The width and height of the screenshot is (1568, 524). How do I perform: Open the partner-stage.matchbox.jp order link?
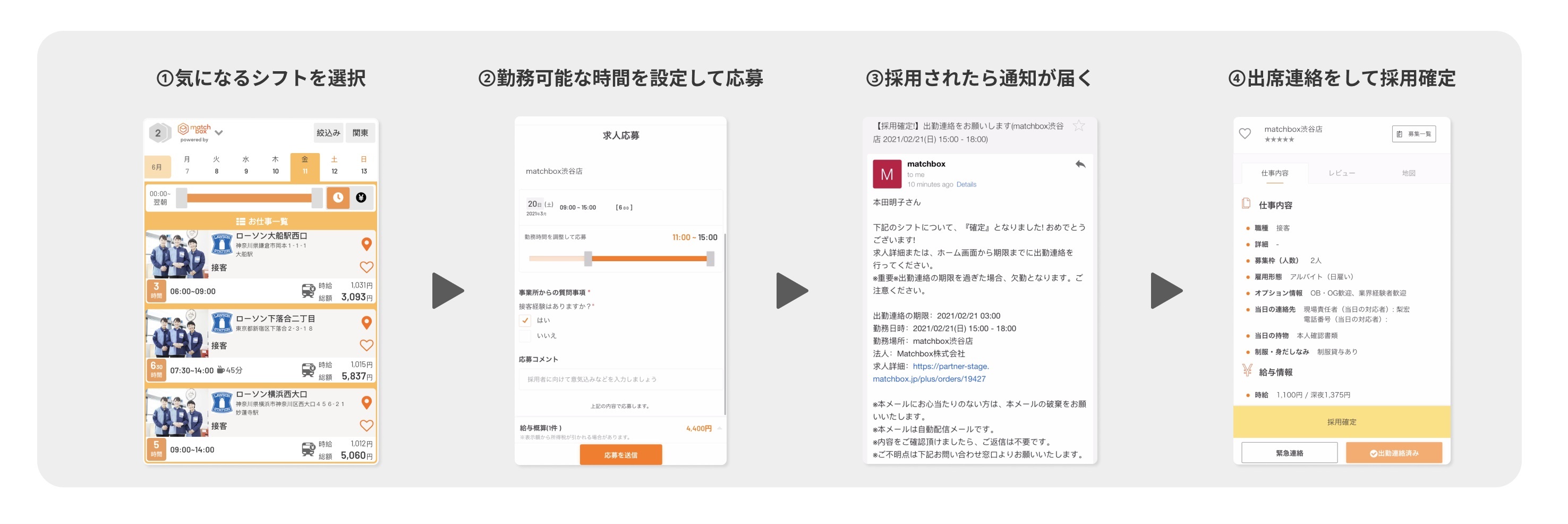pyautogui.click(x=931, y=373)
